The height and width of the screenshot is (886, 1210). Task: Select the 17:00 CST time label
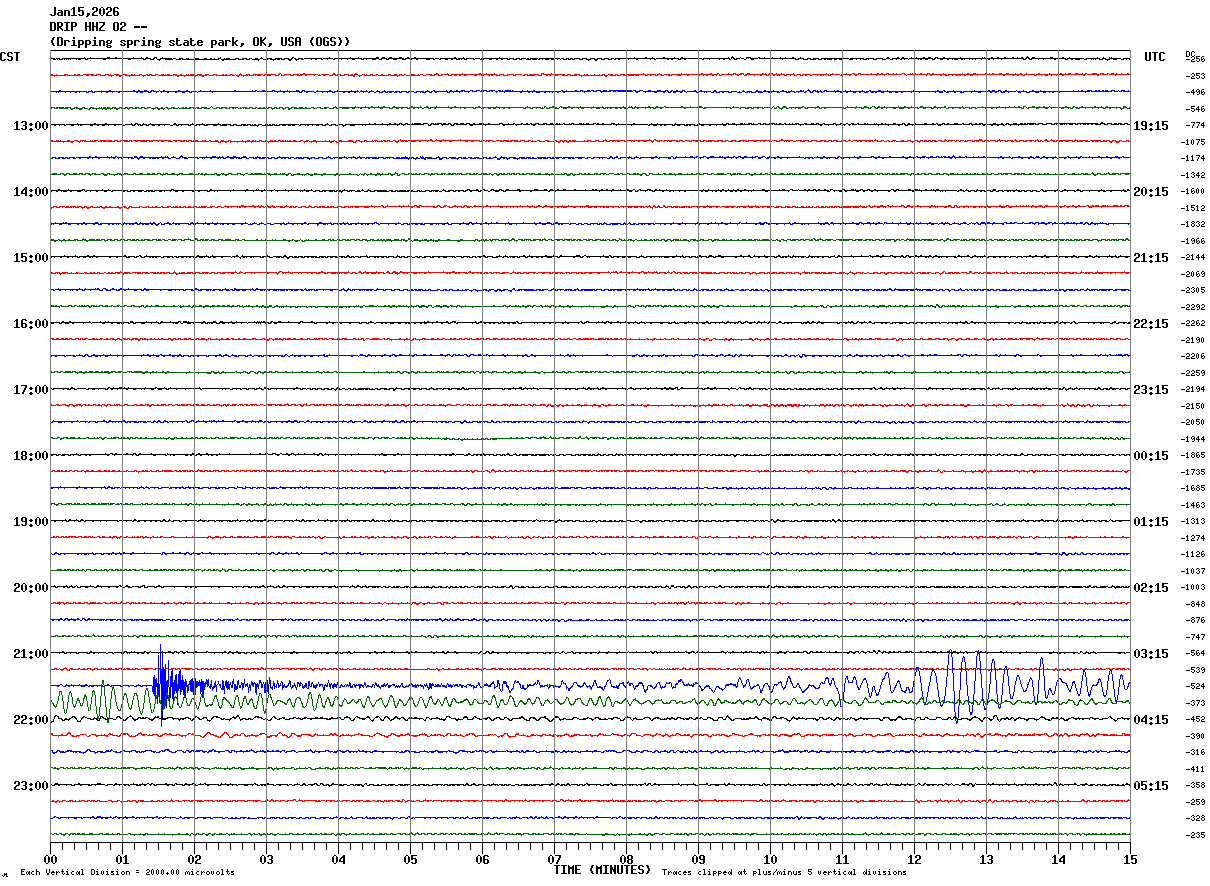coord(30,389)
